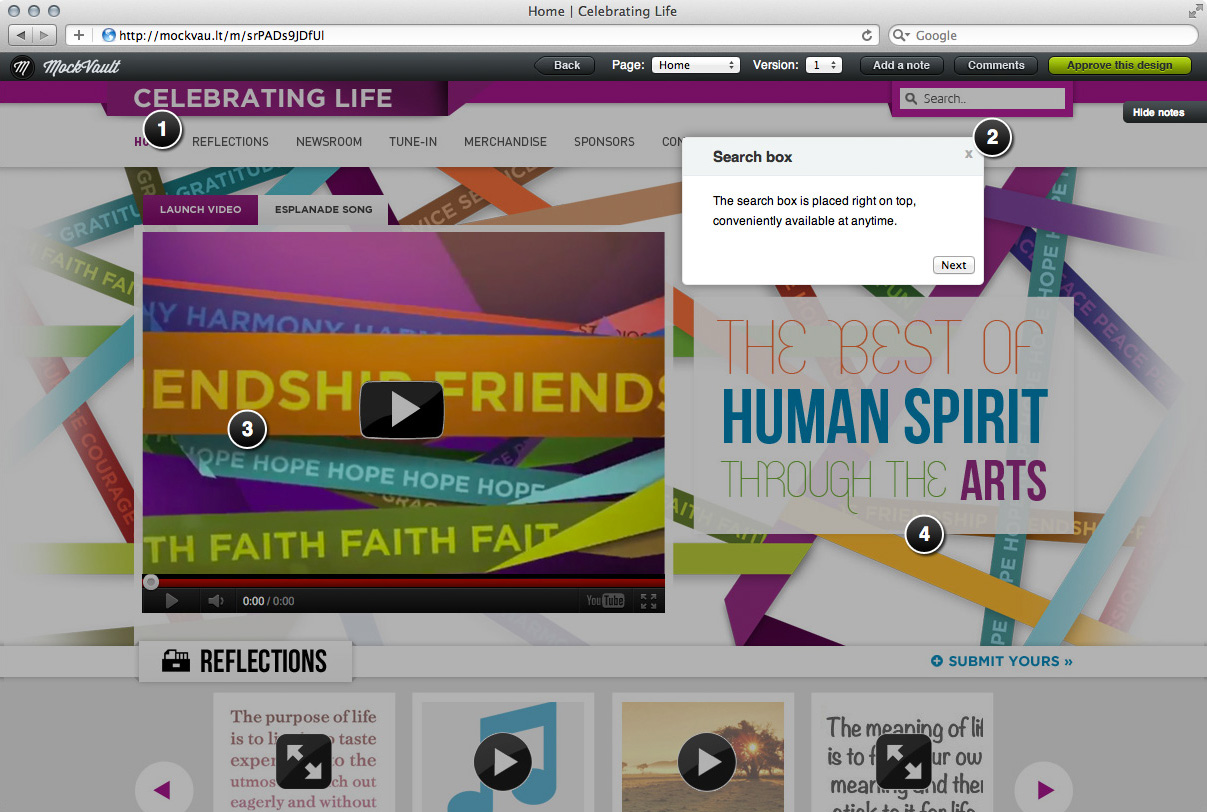
Task: Open the Tune-In nav item
Action: point(413,142)
